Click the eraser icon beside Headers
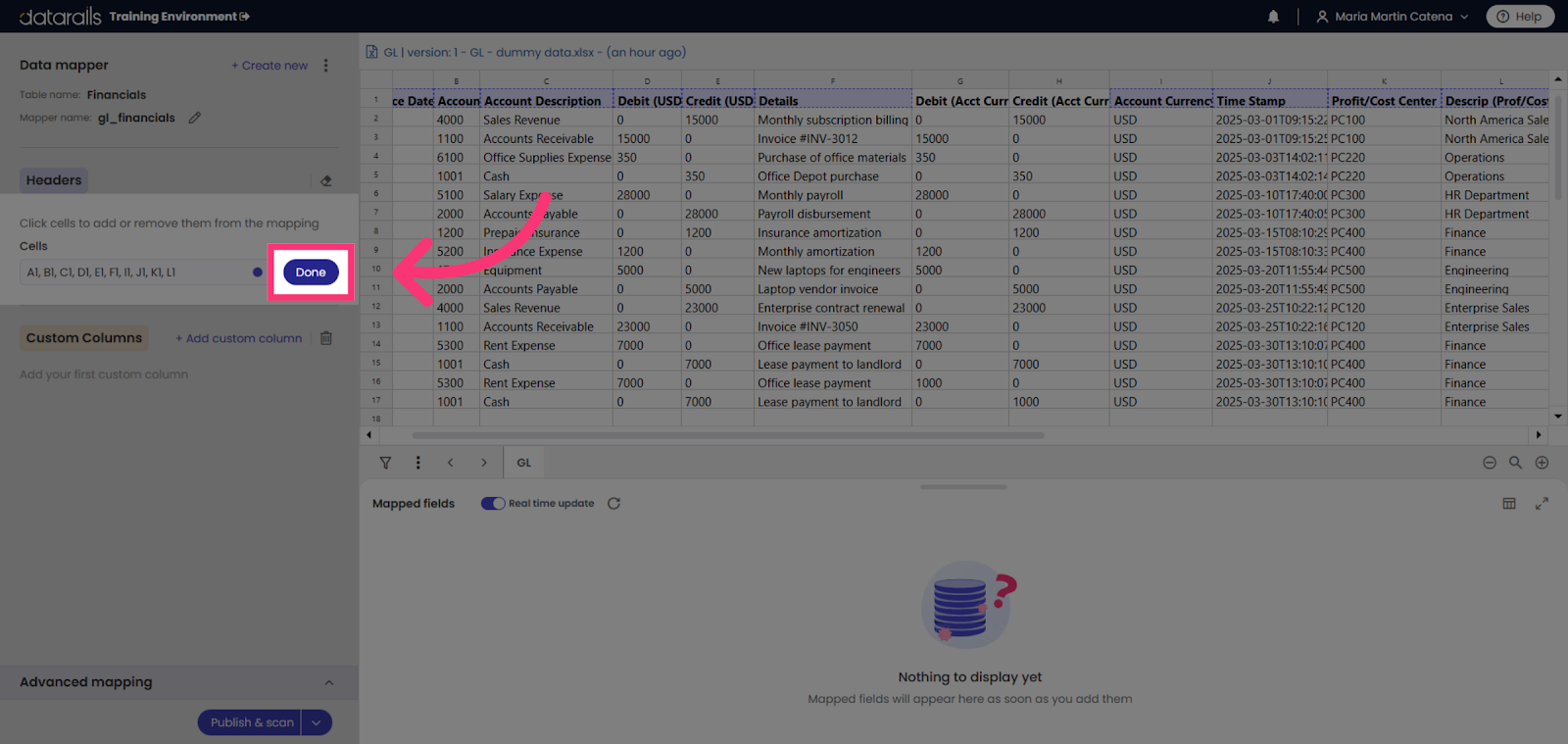This screenshot has height=744, width=1568. point(326,180)
